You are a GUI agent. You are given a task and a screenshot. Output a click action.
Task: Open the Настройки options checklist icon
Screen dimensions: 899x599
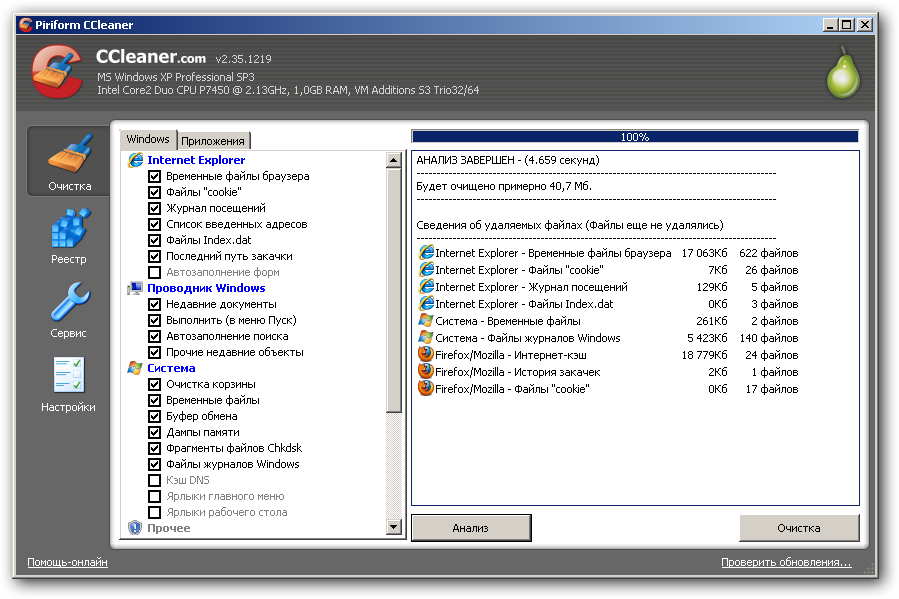point(69,375)
